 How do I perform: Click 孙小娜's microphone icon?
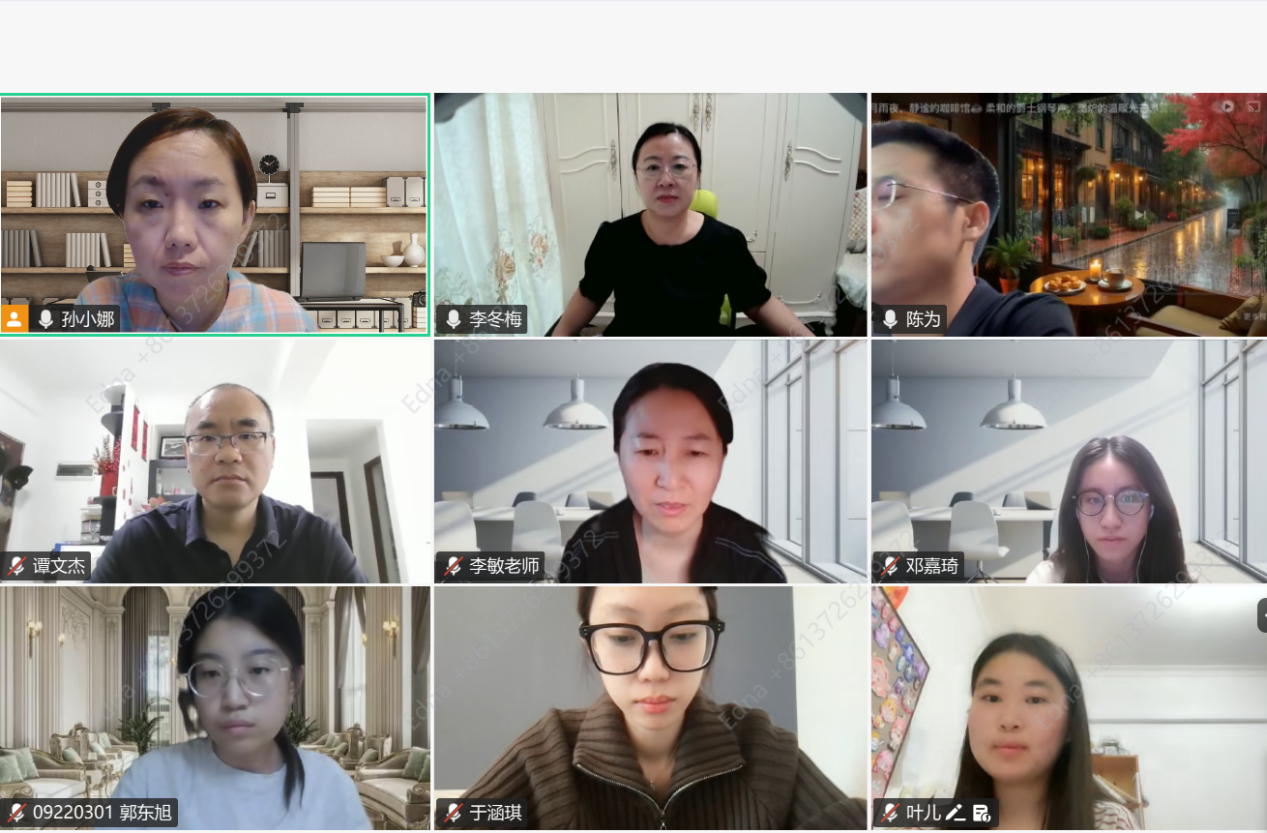point(46,319)
